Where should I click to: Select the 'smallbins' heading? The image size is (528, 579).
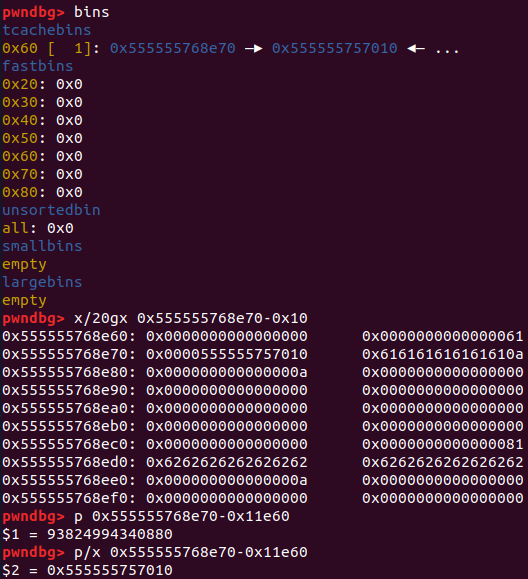click(x=42, y=246)
